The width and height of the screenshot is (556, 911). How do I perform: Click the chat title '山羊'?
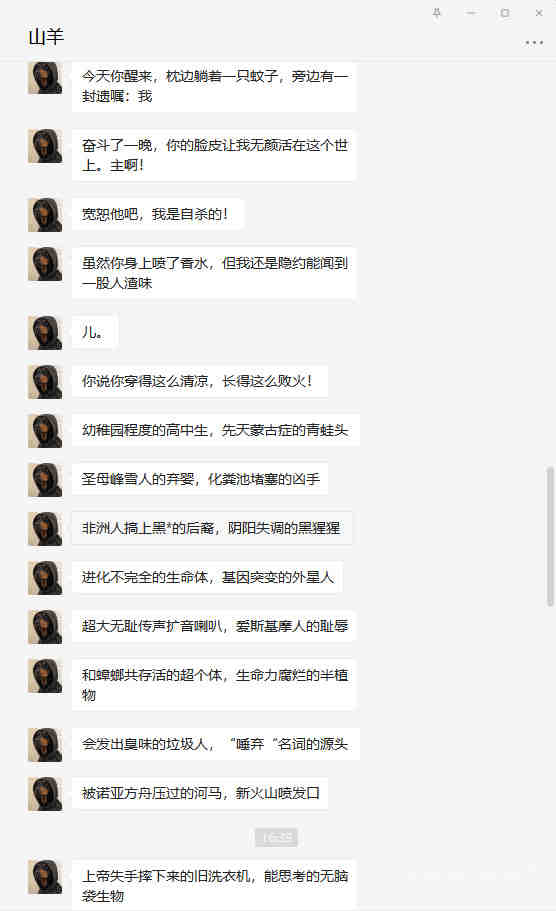click(46, 37)
